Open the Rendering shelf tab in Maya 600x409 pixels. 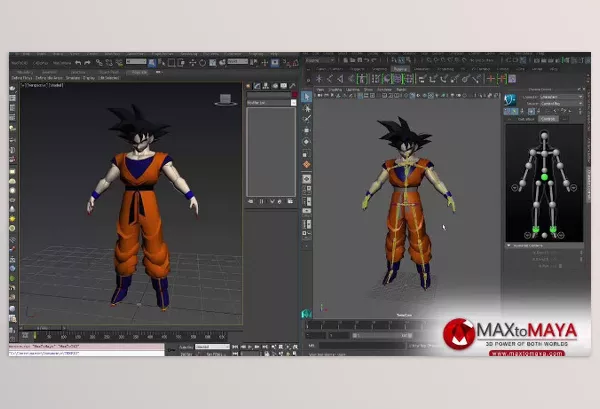445,69
